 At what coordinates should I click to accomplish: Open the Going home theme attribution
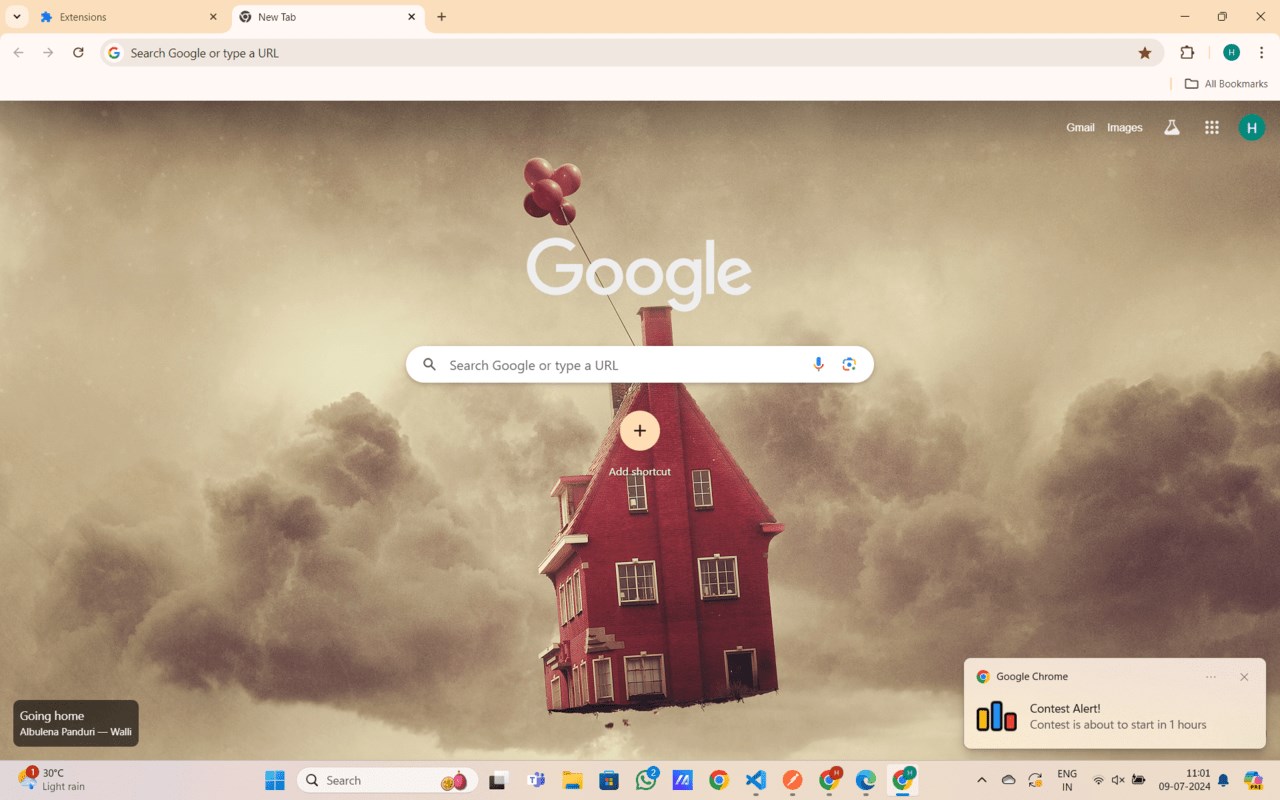(x=76, y=723)
